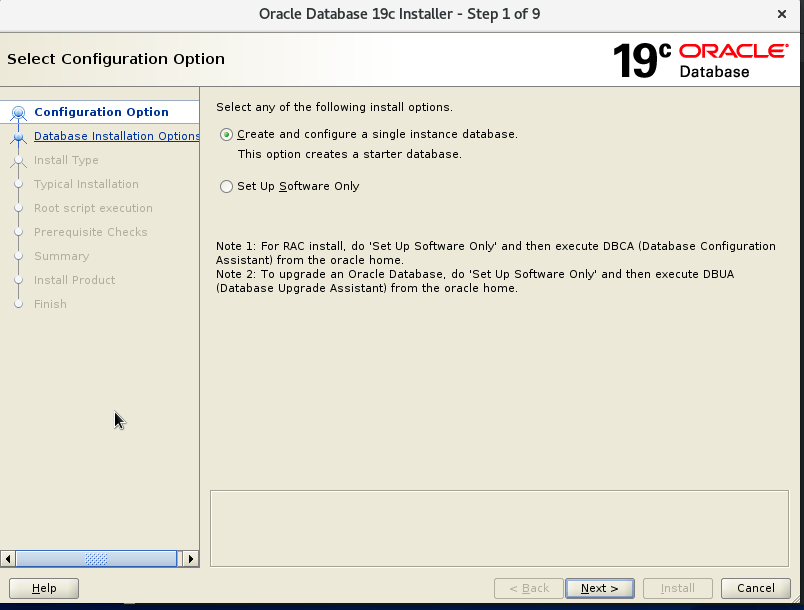The width and height of the screenshot is (804, 610).
Task: Click the Finish step node dot
Action: (18, 304)
